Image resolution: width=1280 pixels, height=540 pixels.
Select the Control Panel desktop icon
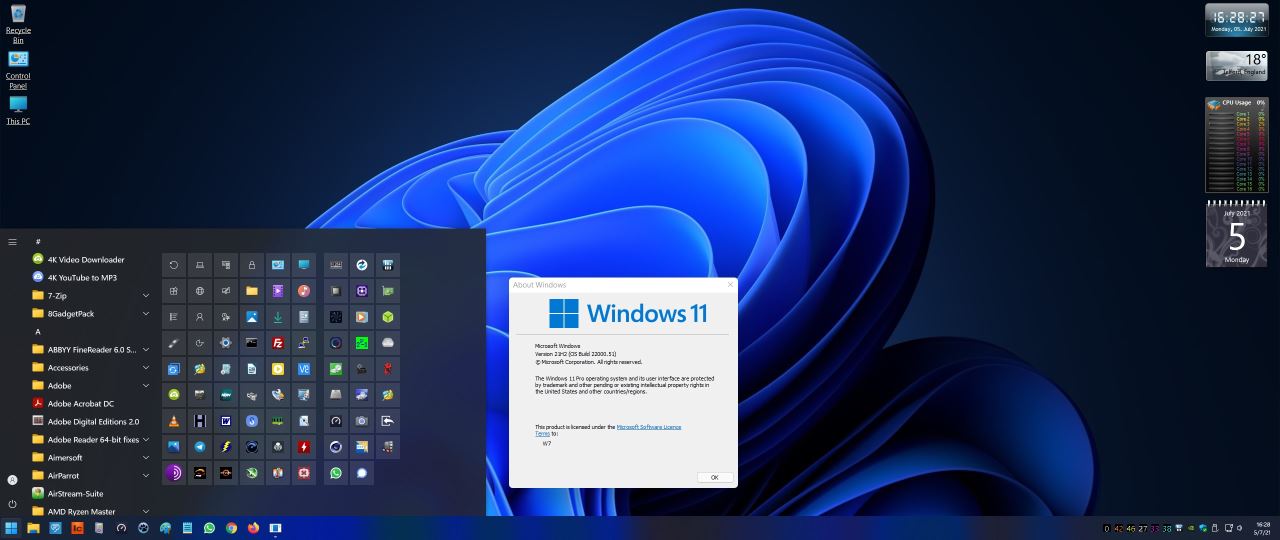tap(18, 68)
